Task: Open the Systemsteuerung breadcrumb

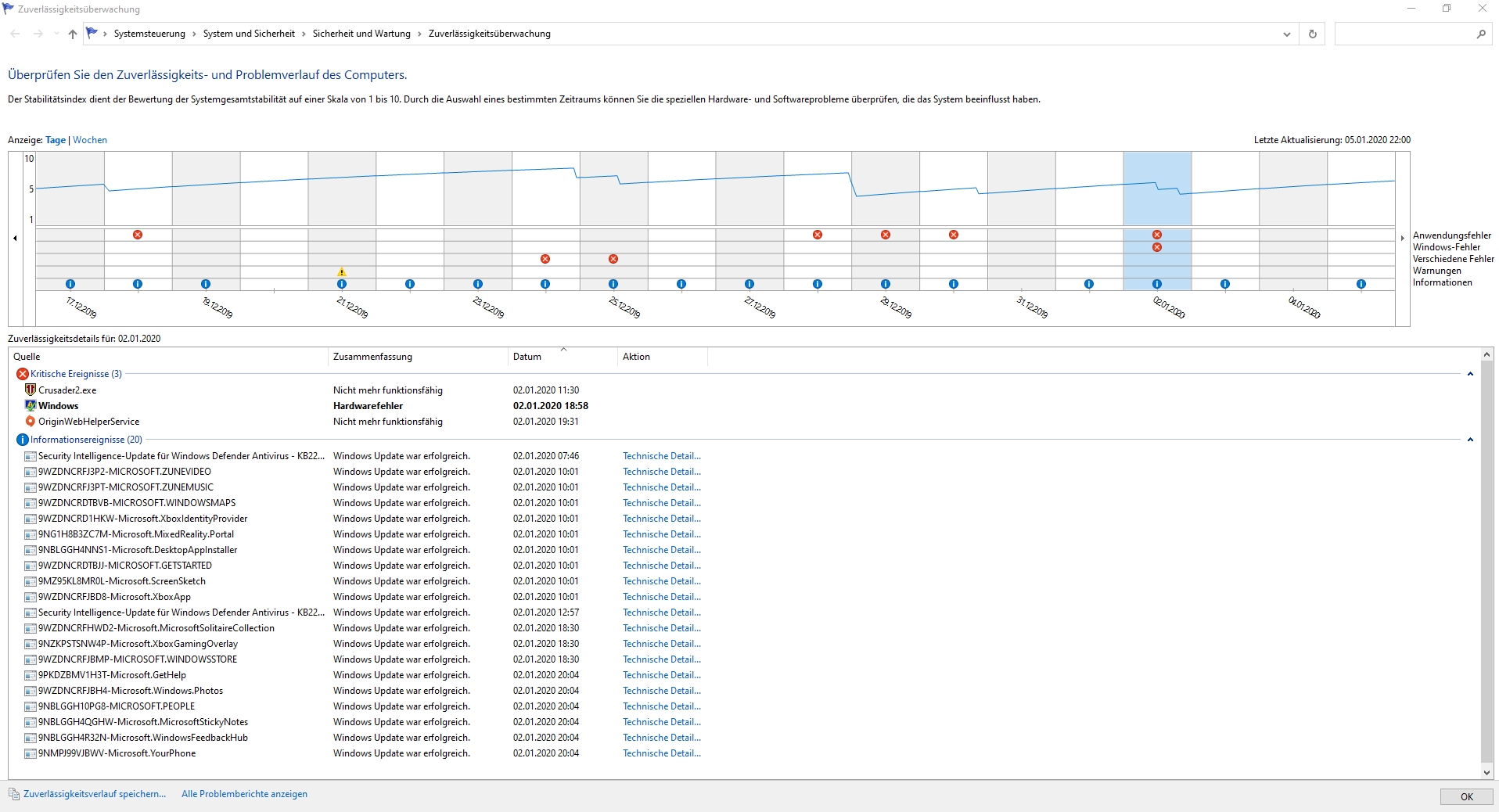Action: [x=149, y=34]
